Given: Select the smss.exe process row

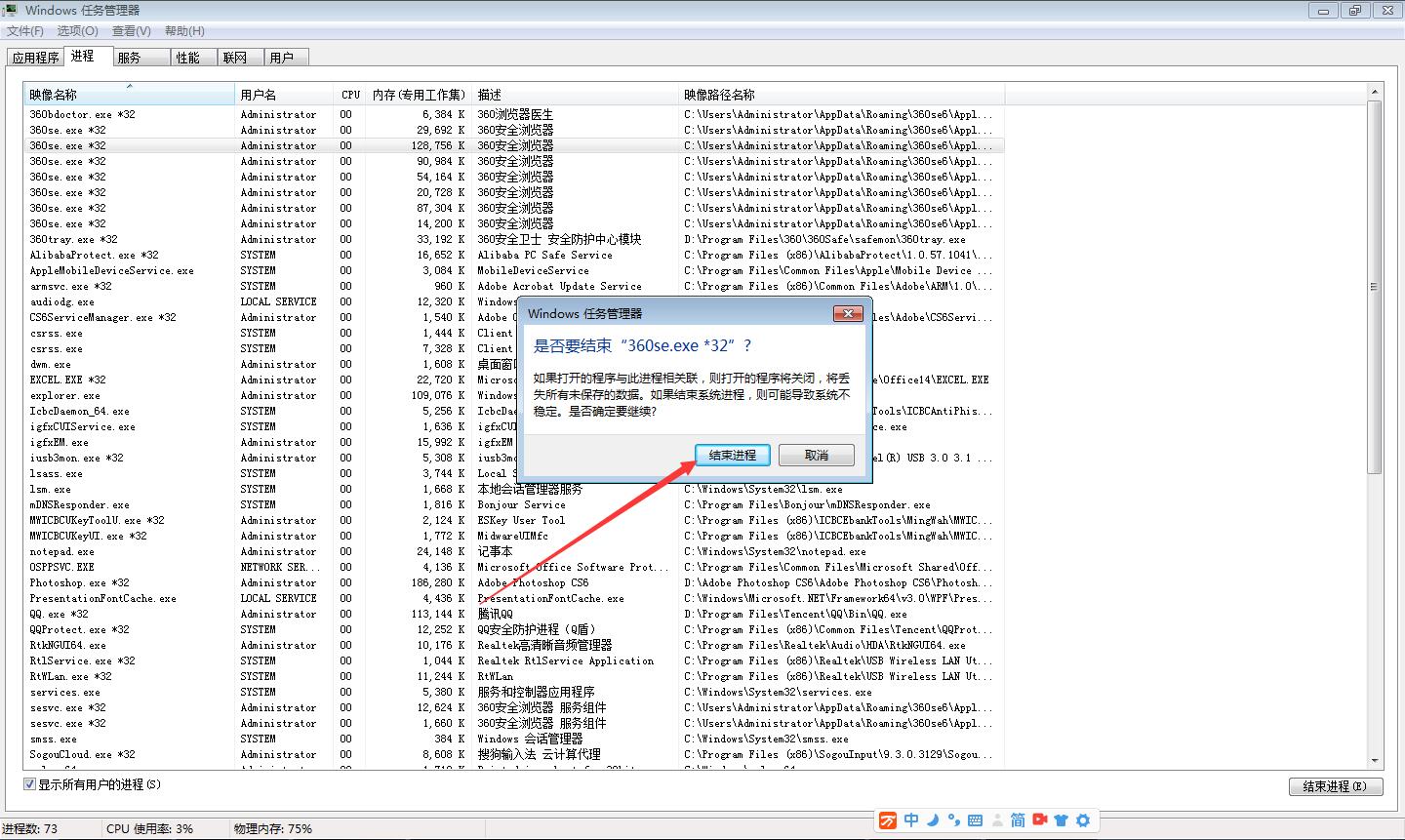Looking at the screenshot, I should (514, 739).
